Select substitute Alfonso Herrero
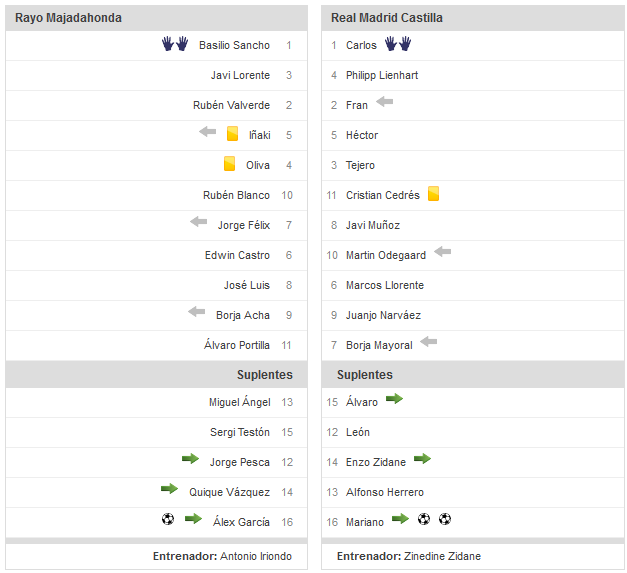 (x=385, y=492)
